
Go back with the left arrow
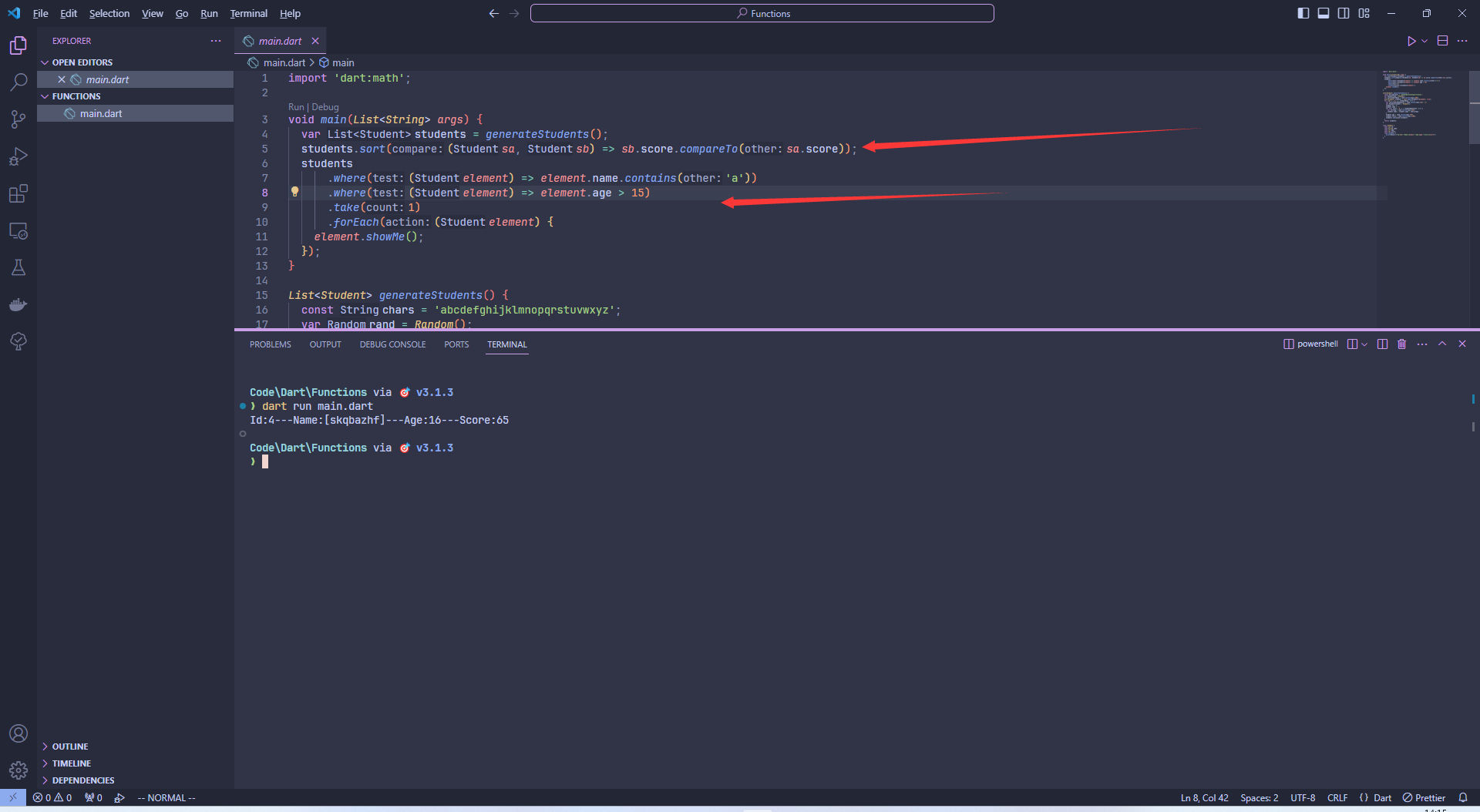point(494,13)
